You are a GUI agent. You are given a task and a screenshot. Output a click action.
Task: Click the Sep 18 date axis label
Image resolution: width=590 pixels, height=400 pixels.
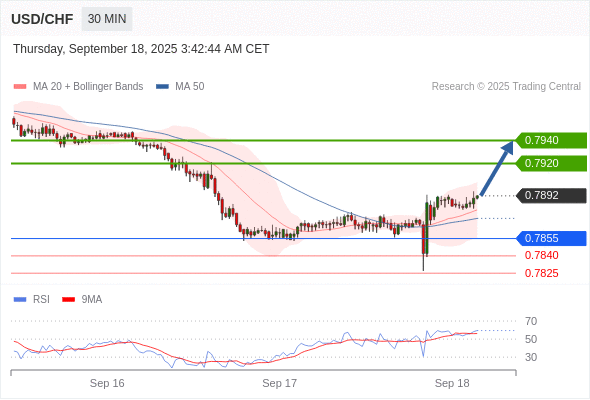[x=452, y=383]
